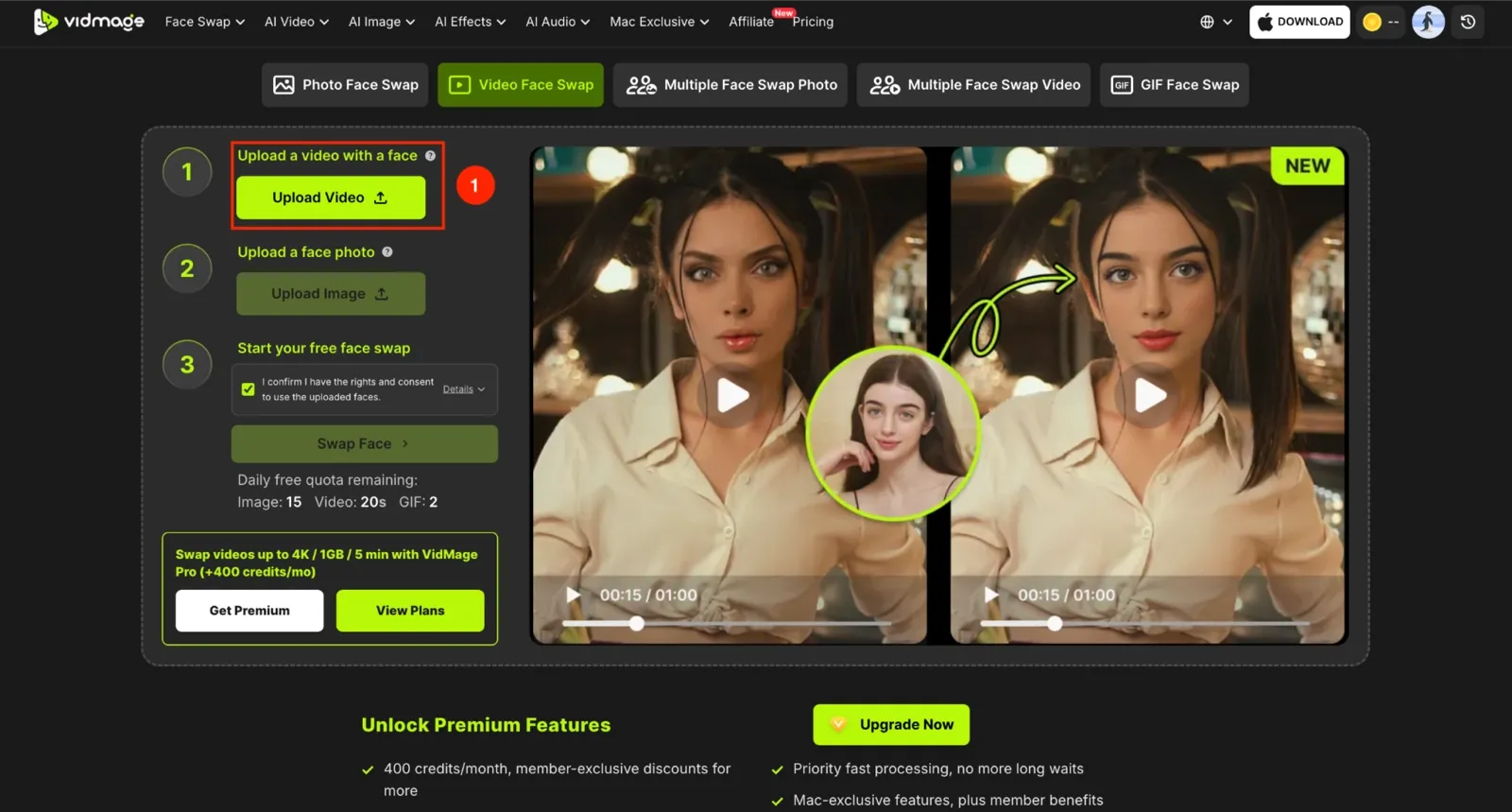Viewport: 1512px width, 812px height.
Task: Expand the consent Details link
Action: tap(463, 389)
